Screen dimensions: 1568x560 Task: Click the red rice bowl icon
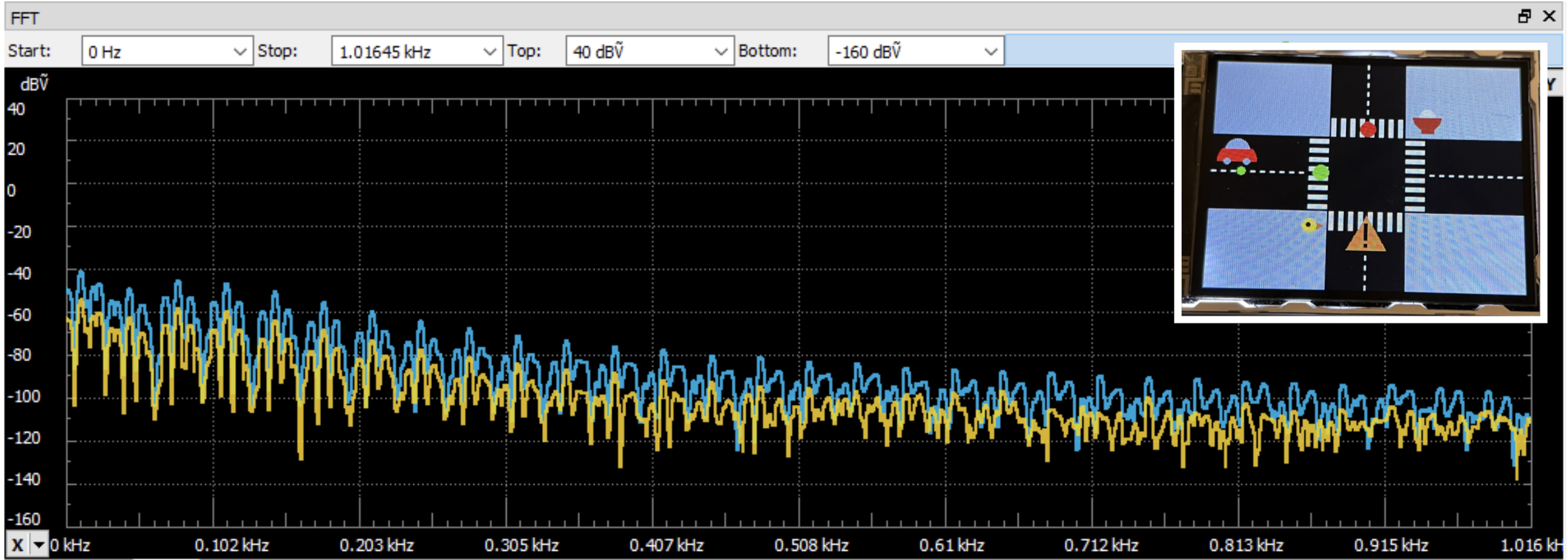[1427, 123]
